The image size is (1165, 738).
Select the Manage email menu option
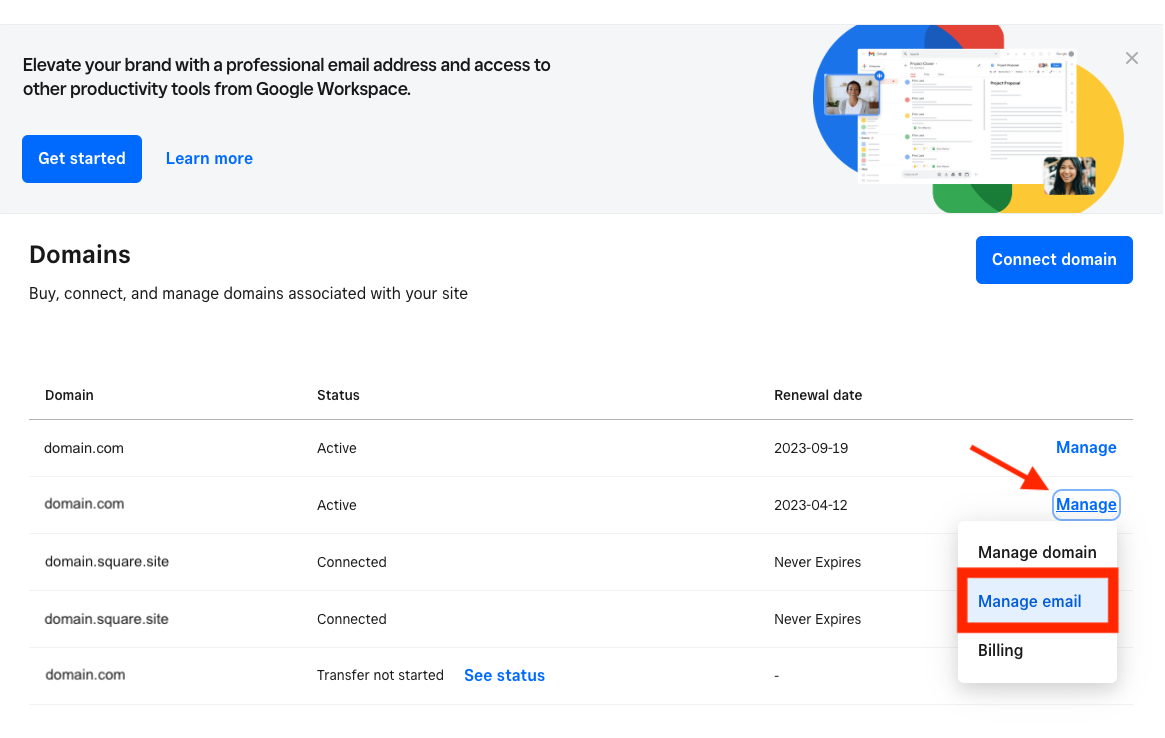pyautogui.click(x=1030, y=601)
